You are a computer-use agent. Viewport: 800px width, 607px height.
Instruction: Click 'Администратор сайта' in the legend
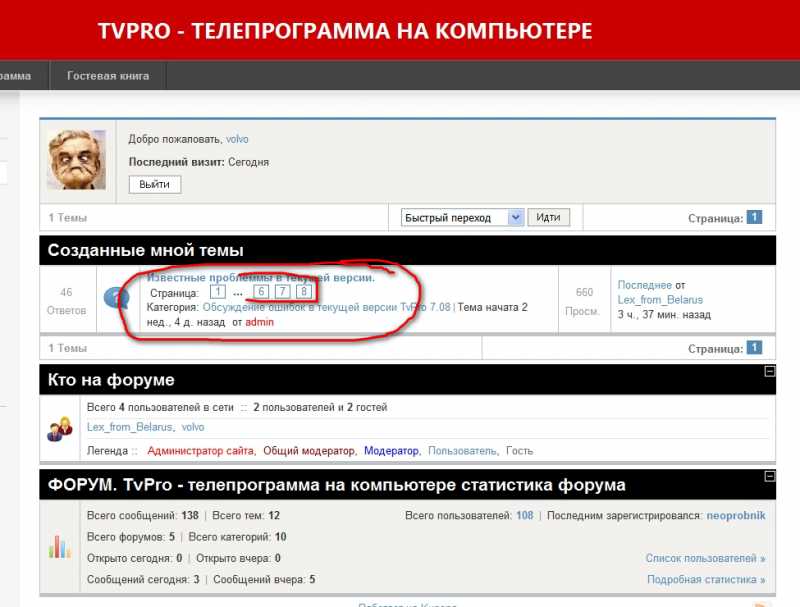point(201,451)
